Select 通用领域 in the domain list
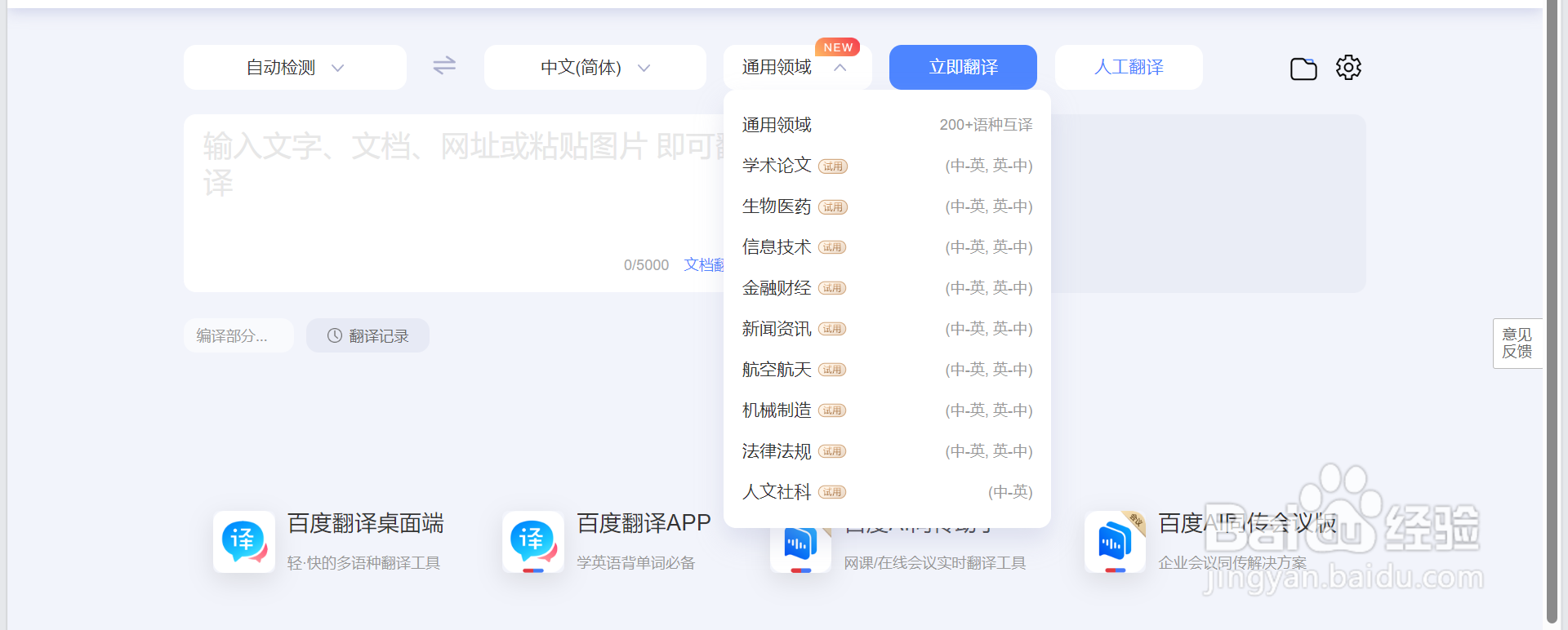Viewport: 1568px width, 630px height. tap(887, 125)
